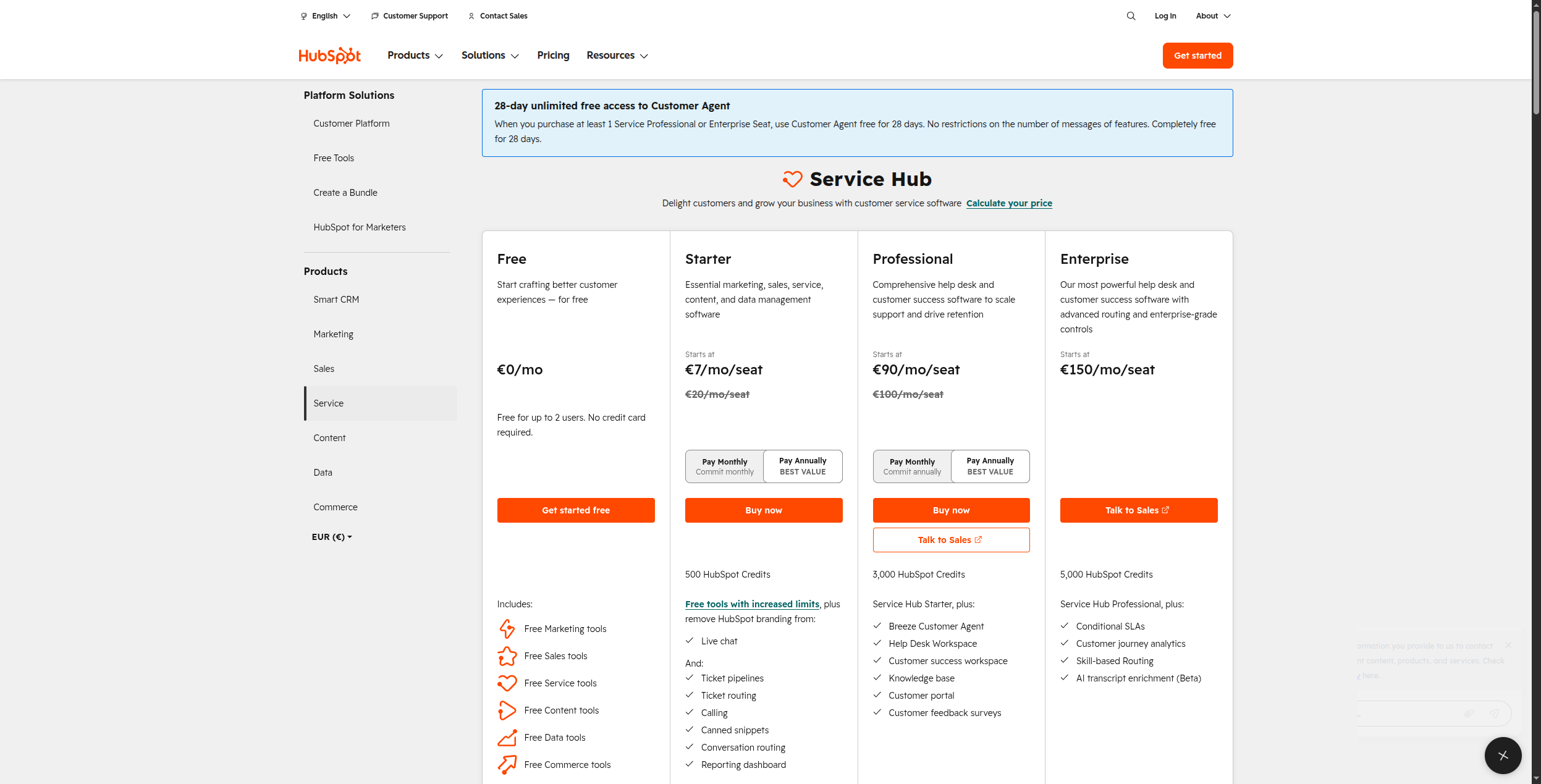
Task: Open the Calculate your price link
Action: [1009, 203]
